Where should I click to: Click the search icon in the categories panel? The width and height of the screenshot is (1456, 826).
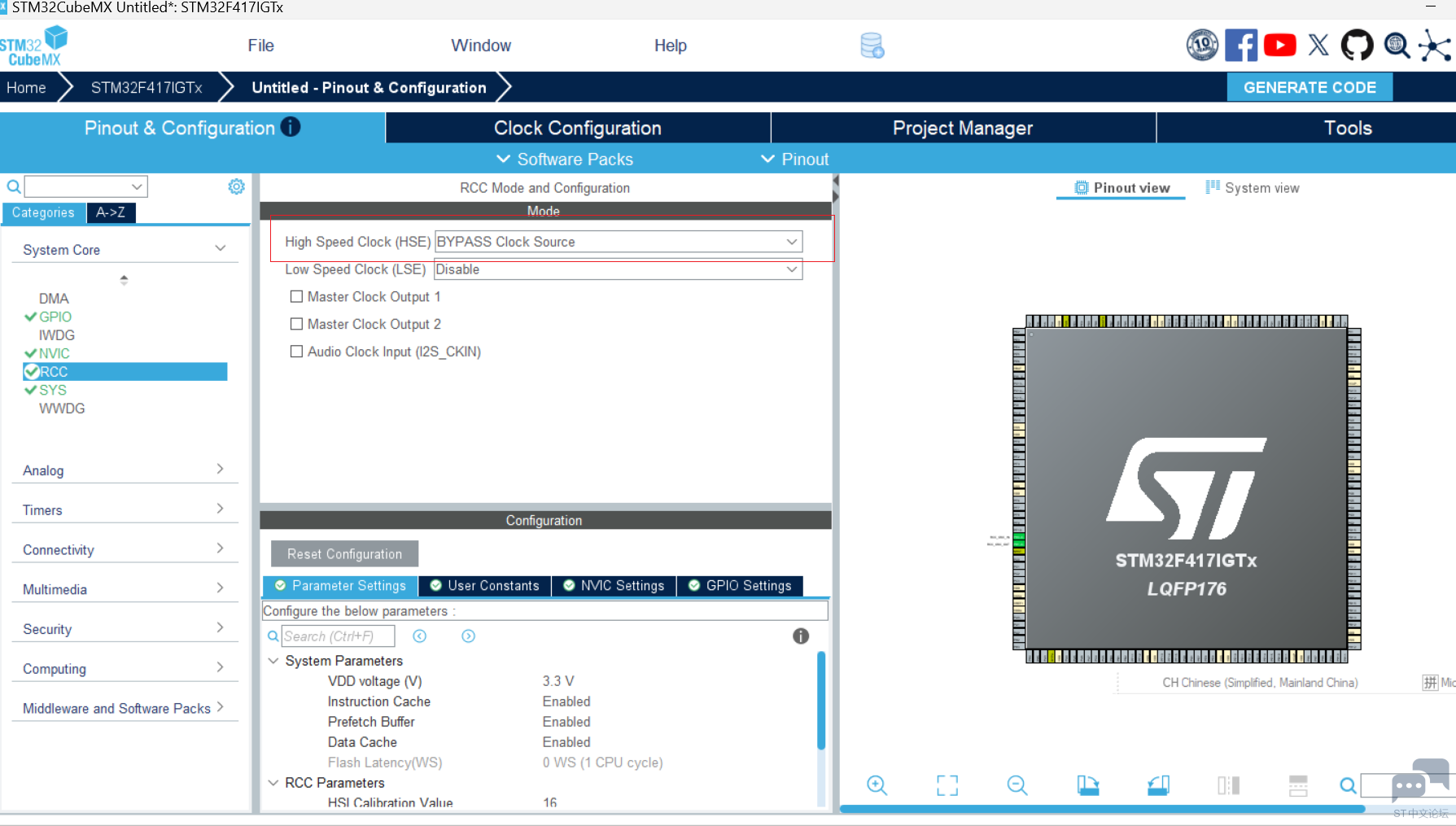point(14,187)
